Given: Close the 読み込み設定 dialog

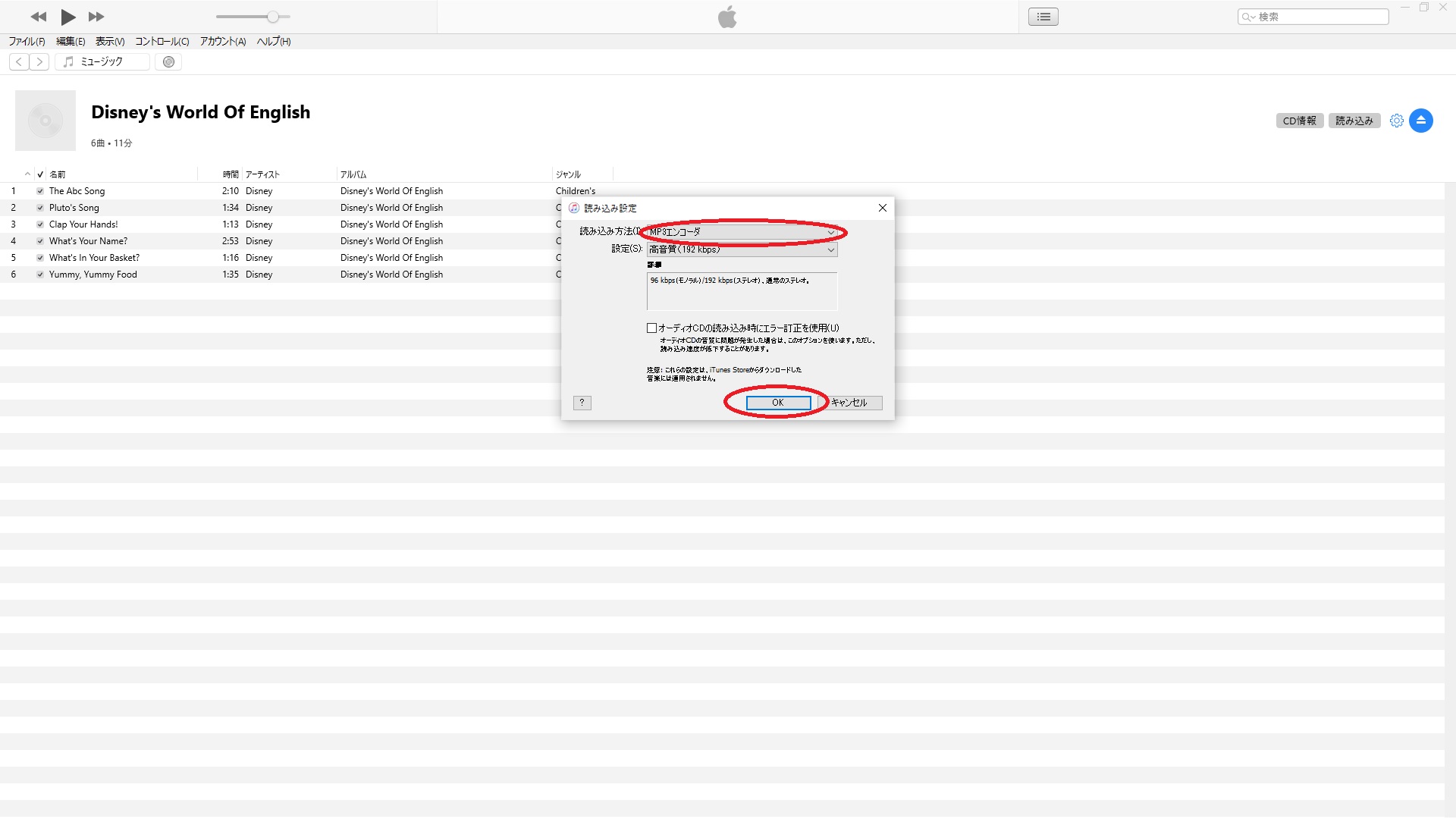Looking at the screenshot, I should [x=883, y=208].
